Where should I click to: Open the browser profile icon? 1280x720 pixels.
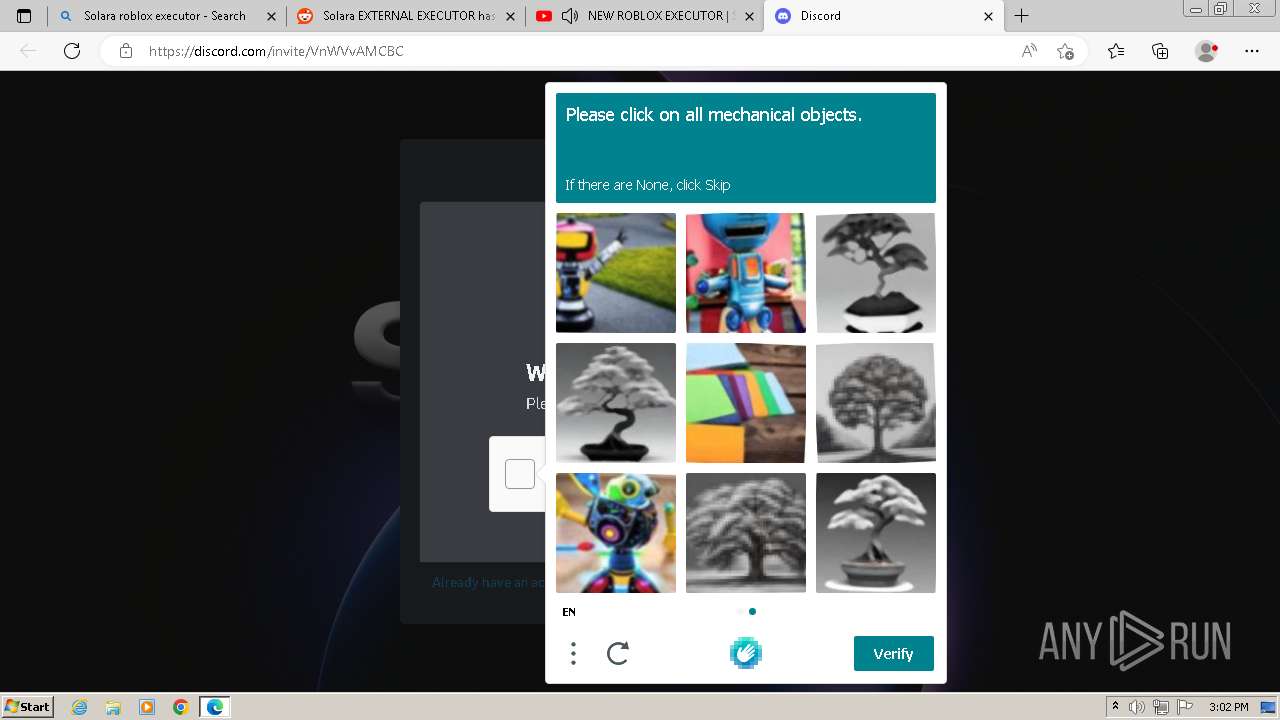1206,51
